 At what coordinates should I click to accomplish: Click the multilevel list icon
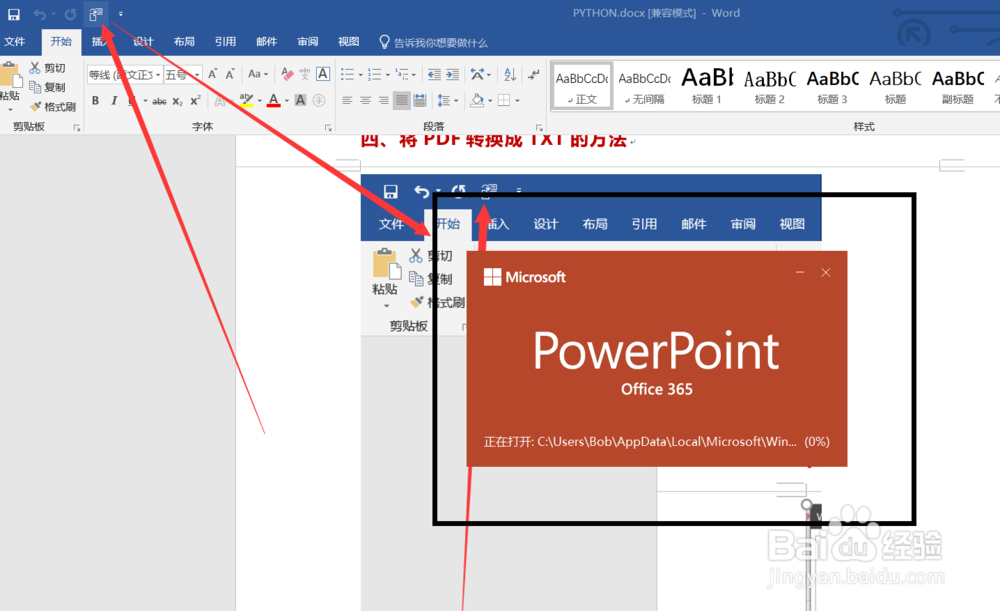tap(402, 75)
